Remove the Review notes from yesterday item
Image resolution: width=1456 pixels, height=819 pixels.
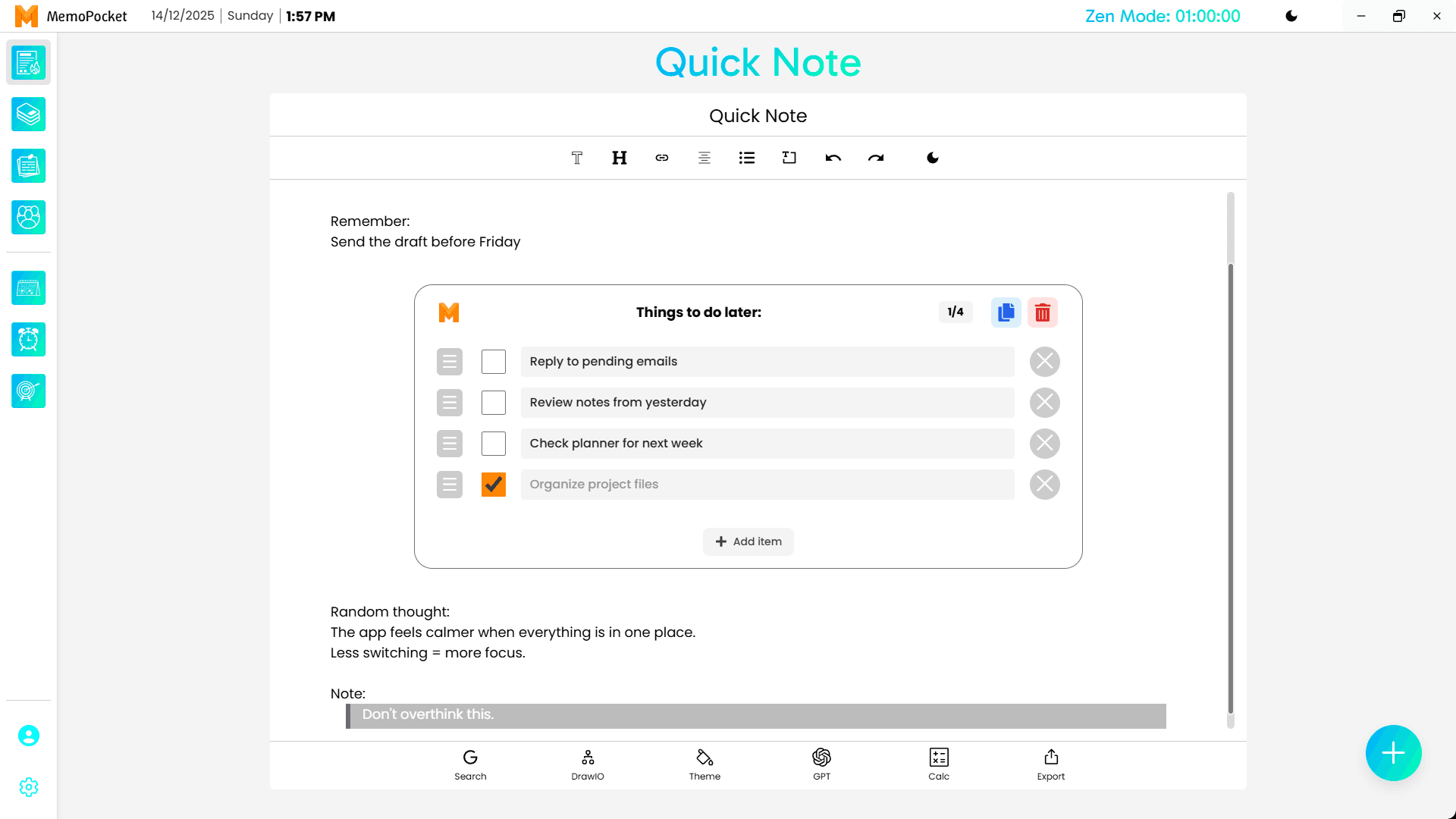pyautogui.click(x=1045, y=403)
